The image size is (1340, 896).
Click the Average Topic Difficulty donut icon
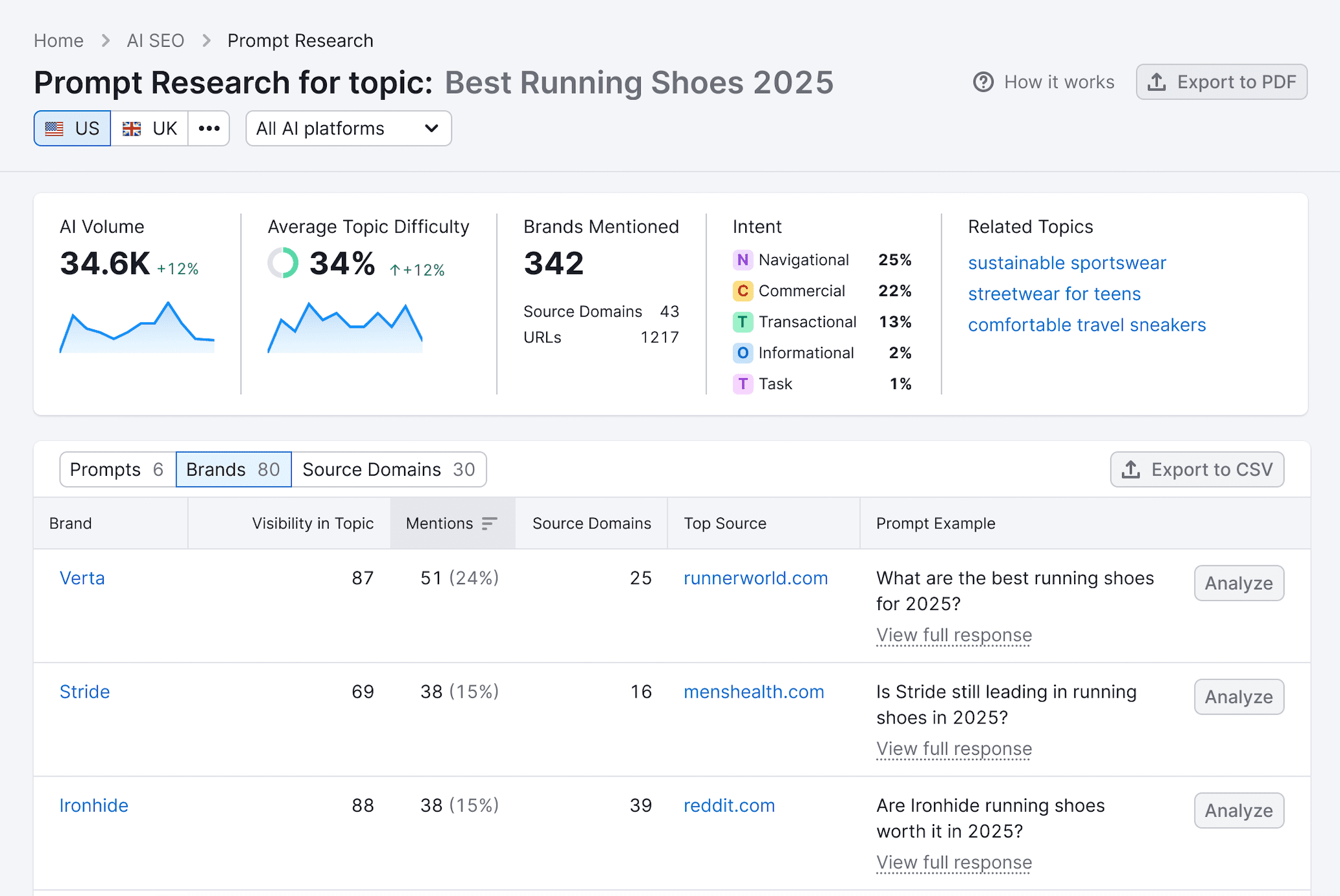(283, 263)
